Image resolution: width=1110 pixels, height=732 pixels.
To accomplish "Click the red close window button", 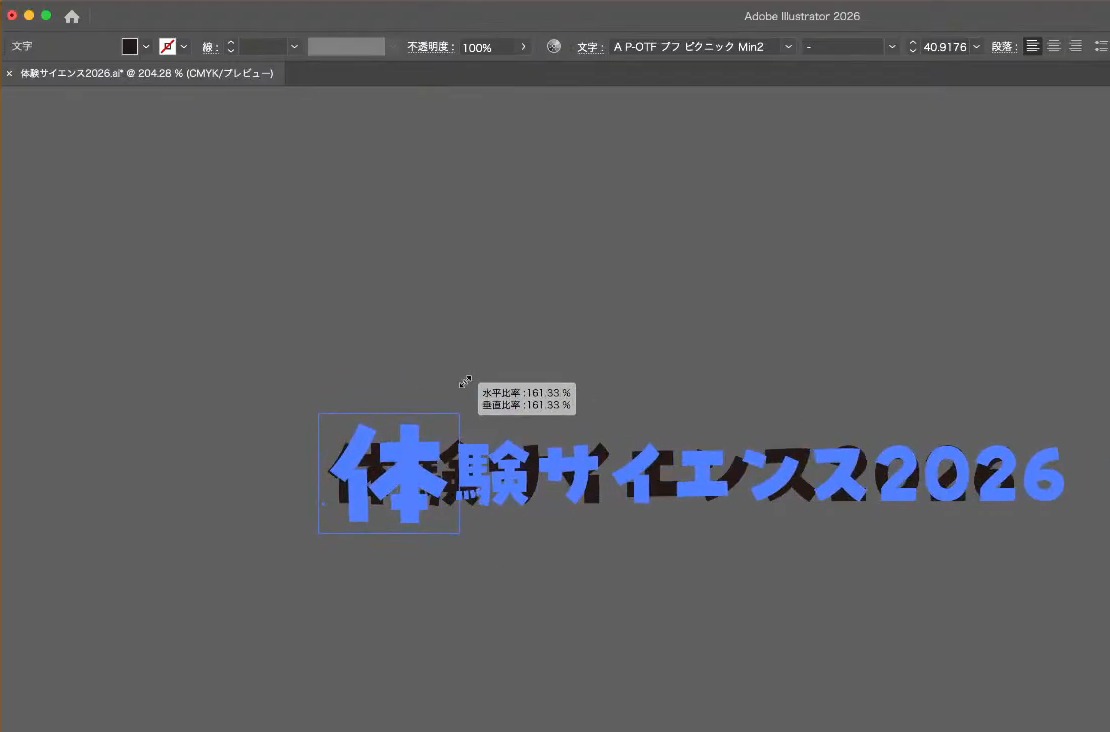I will point(12,15).
